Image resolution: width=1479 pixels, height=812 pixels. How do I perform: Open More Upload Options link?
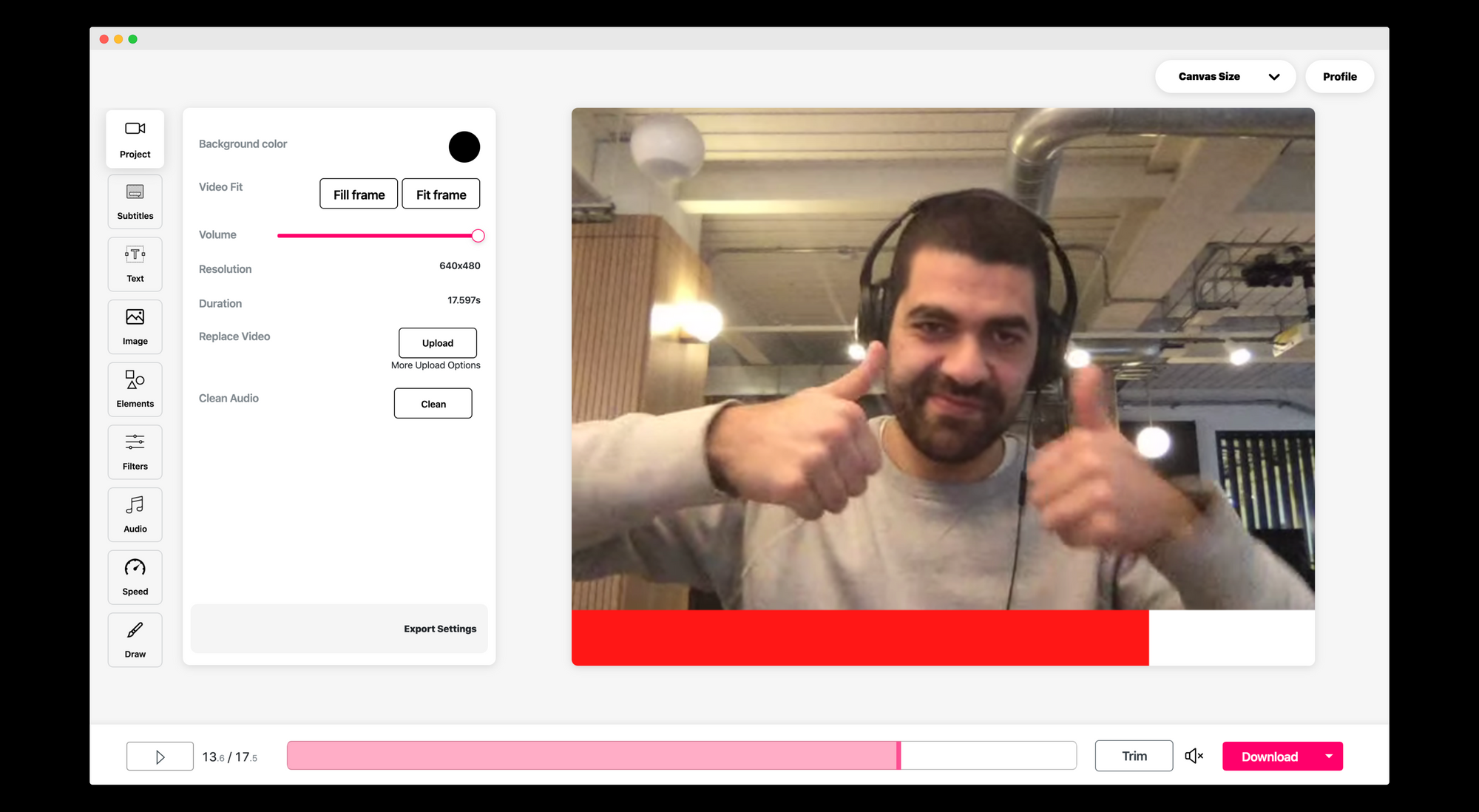click(x=436, y=365)
